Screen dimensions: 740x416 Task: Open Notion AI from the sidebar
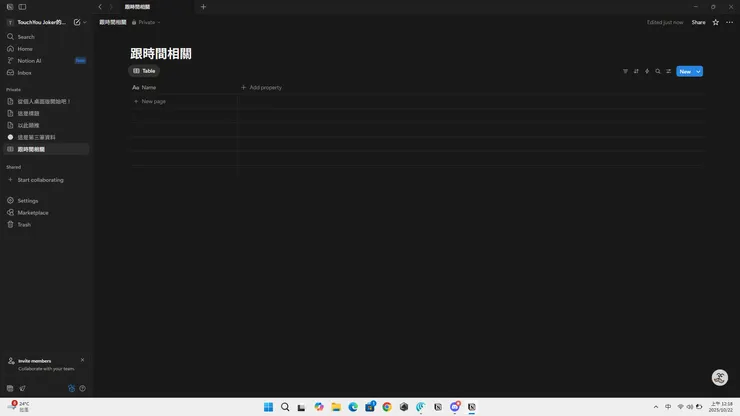point(46,61)
